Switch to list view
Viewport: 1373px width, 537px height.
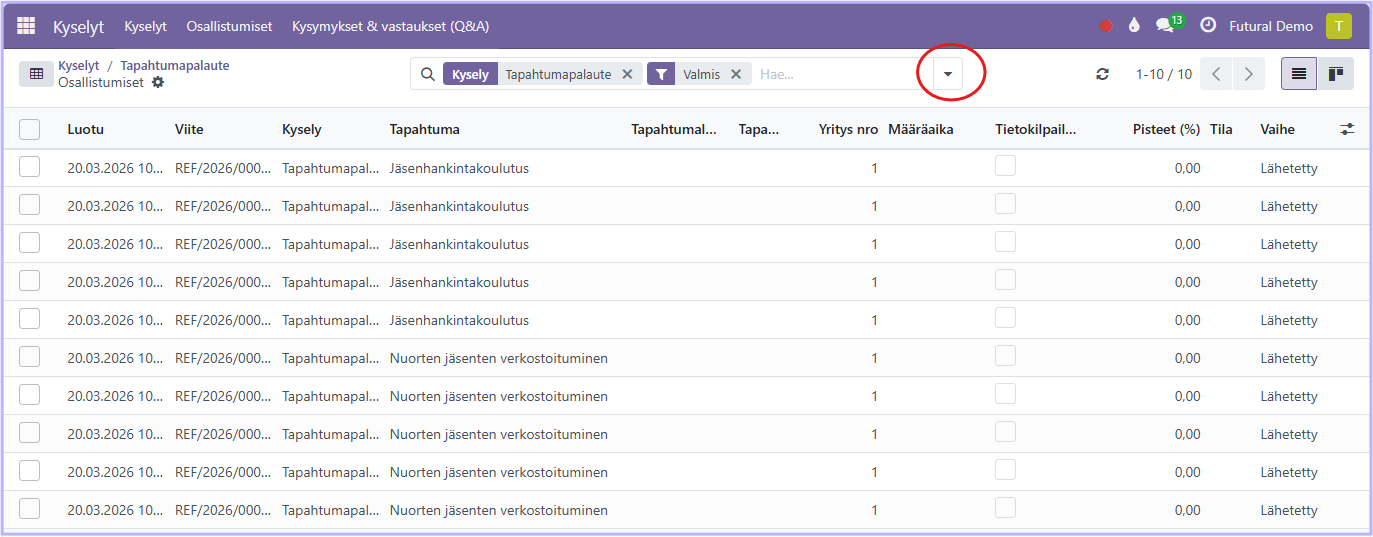click(1299, 74)
